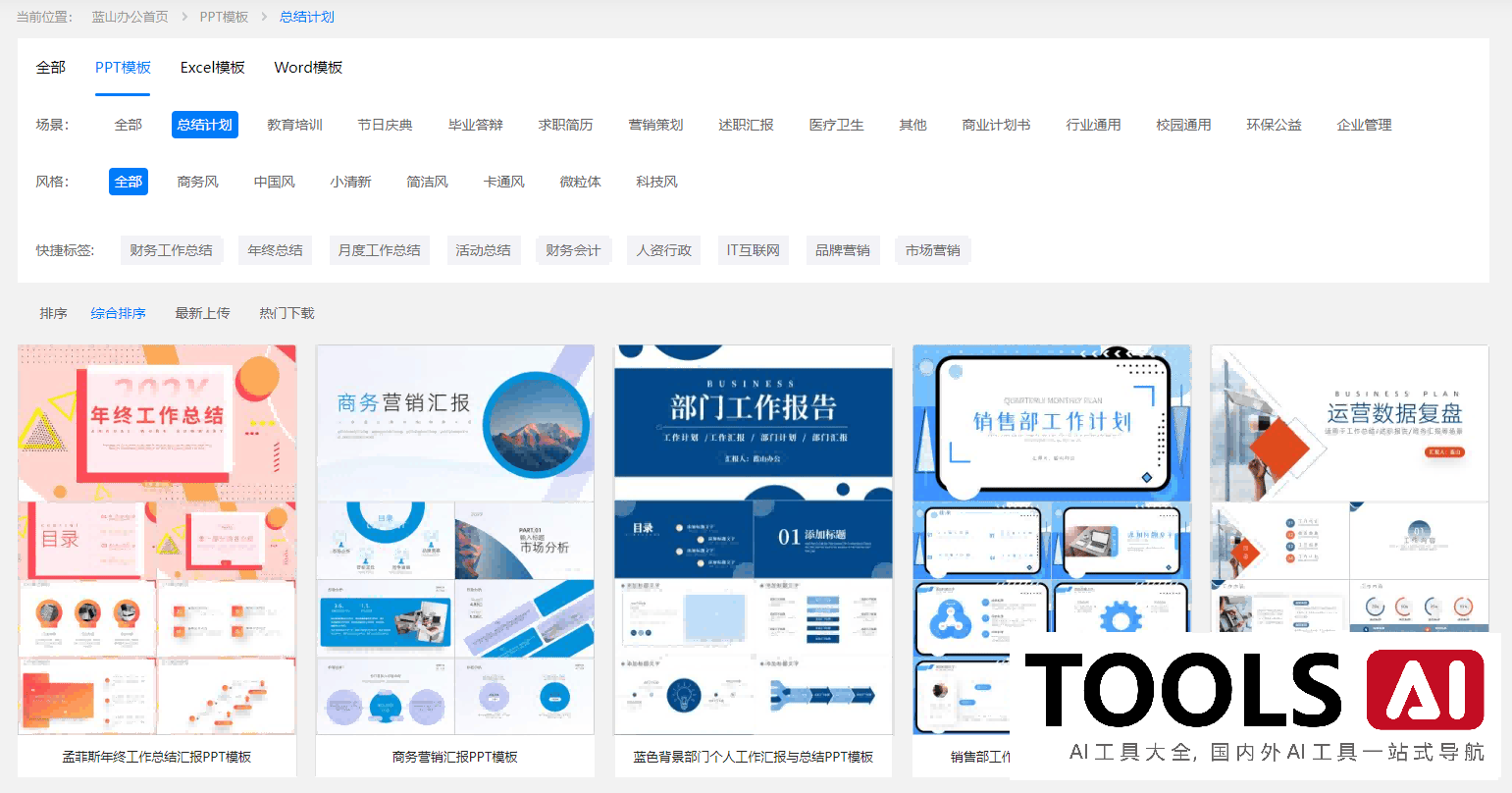The width and height of the screenshot is (1512, 793).
Task: Toggle the 商务风 style filter
Action: 197,182
